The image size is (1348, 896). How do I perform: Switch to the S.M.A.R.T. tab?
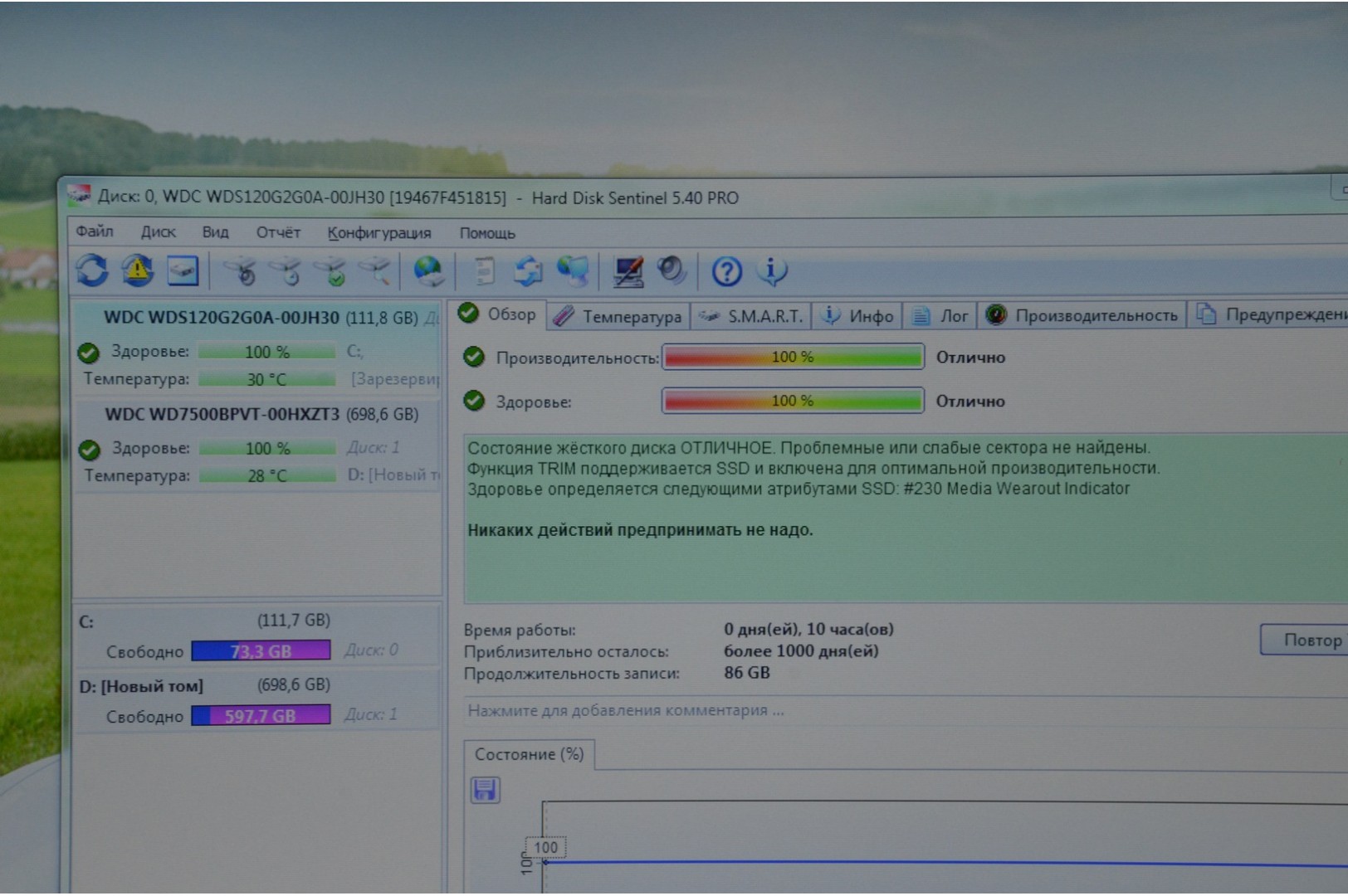coord(753,316)
